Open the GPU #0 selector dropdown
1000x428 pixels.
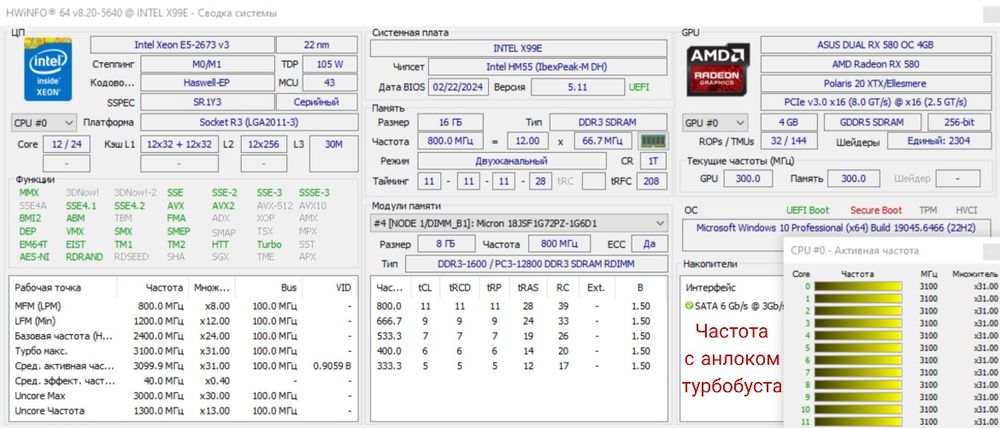coord(715,122)
